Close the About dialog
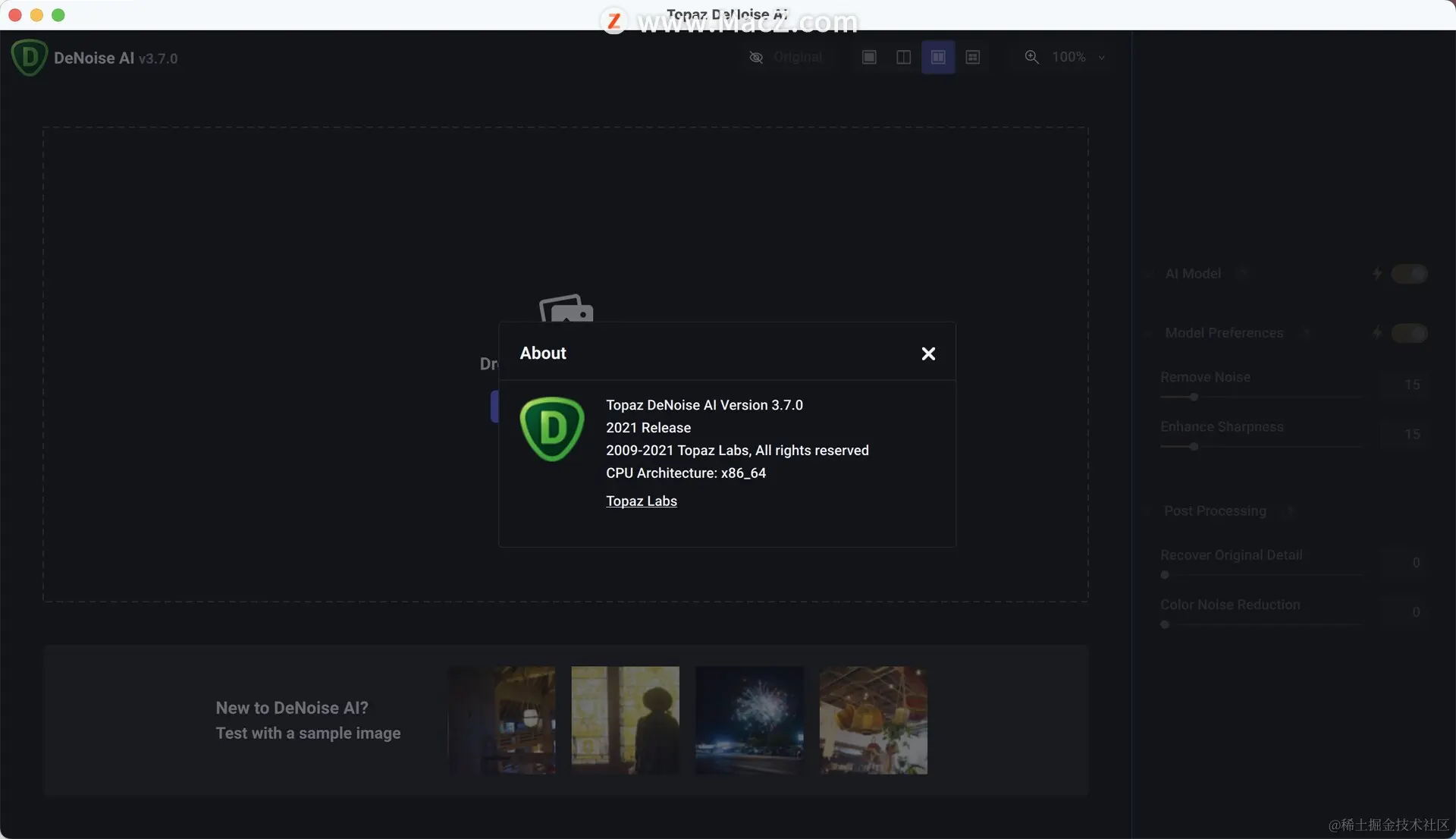1456x839 pixels. tap(928, 354)
